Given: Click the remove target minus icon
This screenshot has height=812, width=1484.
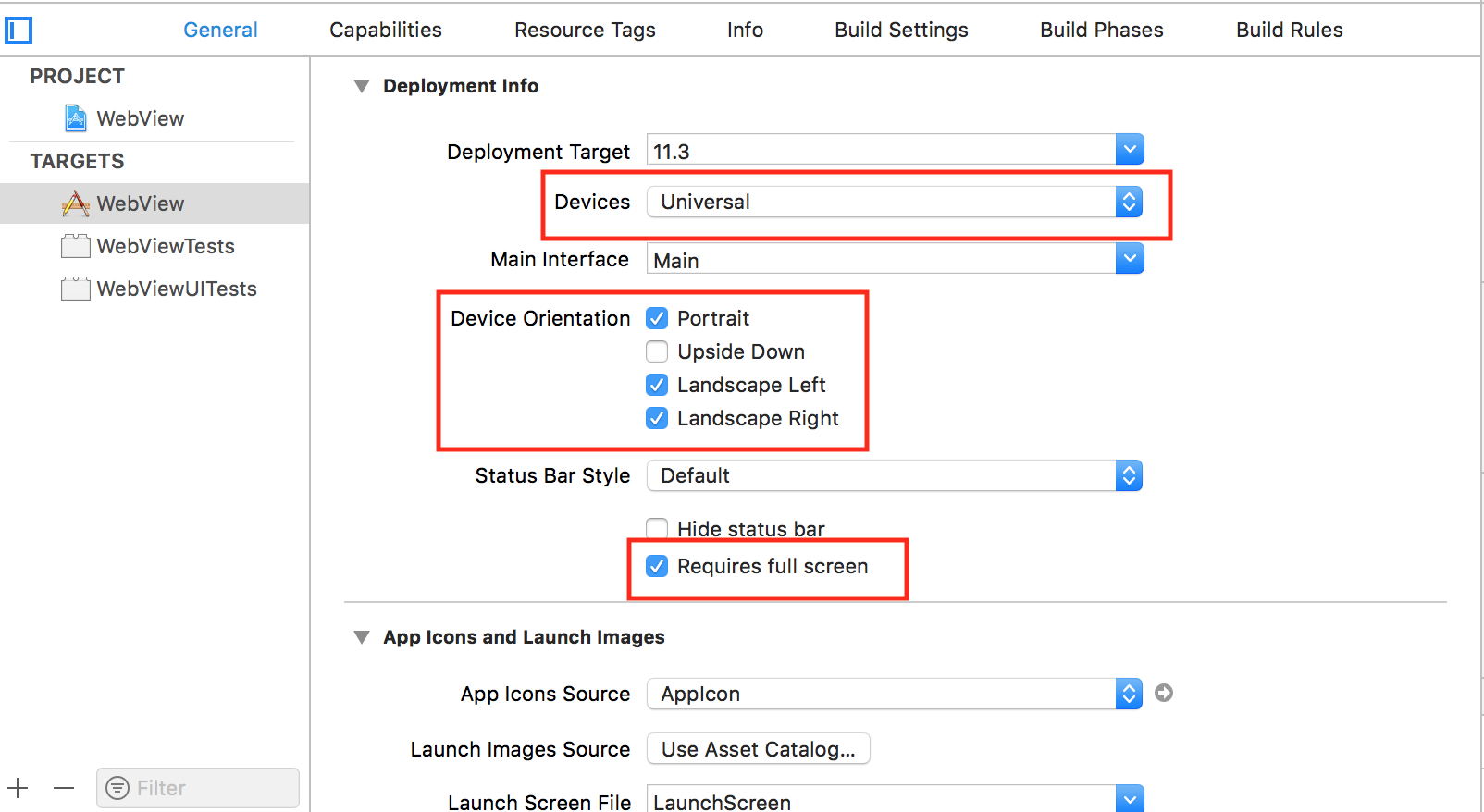Looking at the screenshot, I should (x=63, y=788).
